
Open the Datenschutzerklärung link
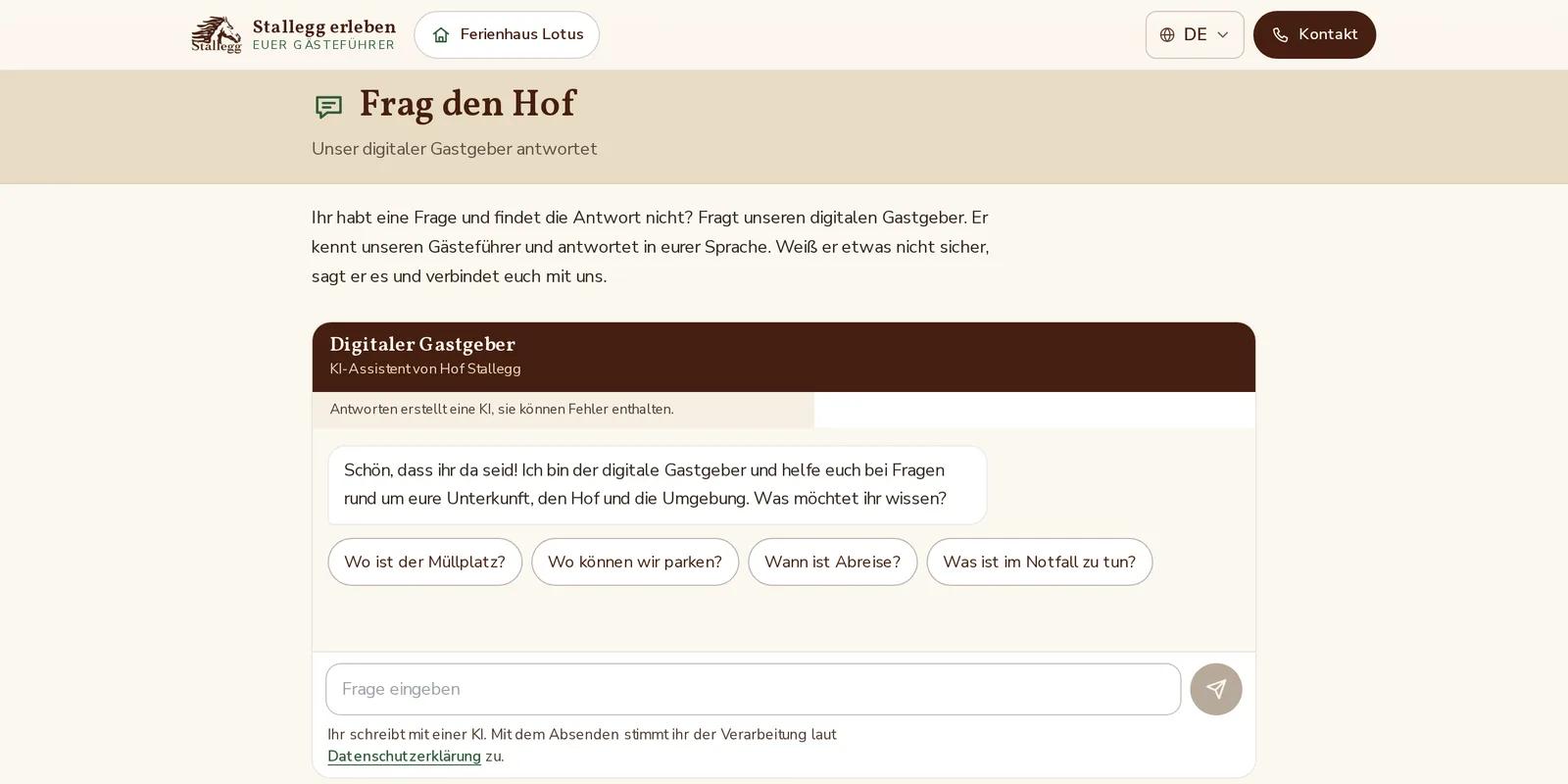[x=404, y=757]
